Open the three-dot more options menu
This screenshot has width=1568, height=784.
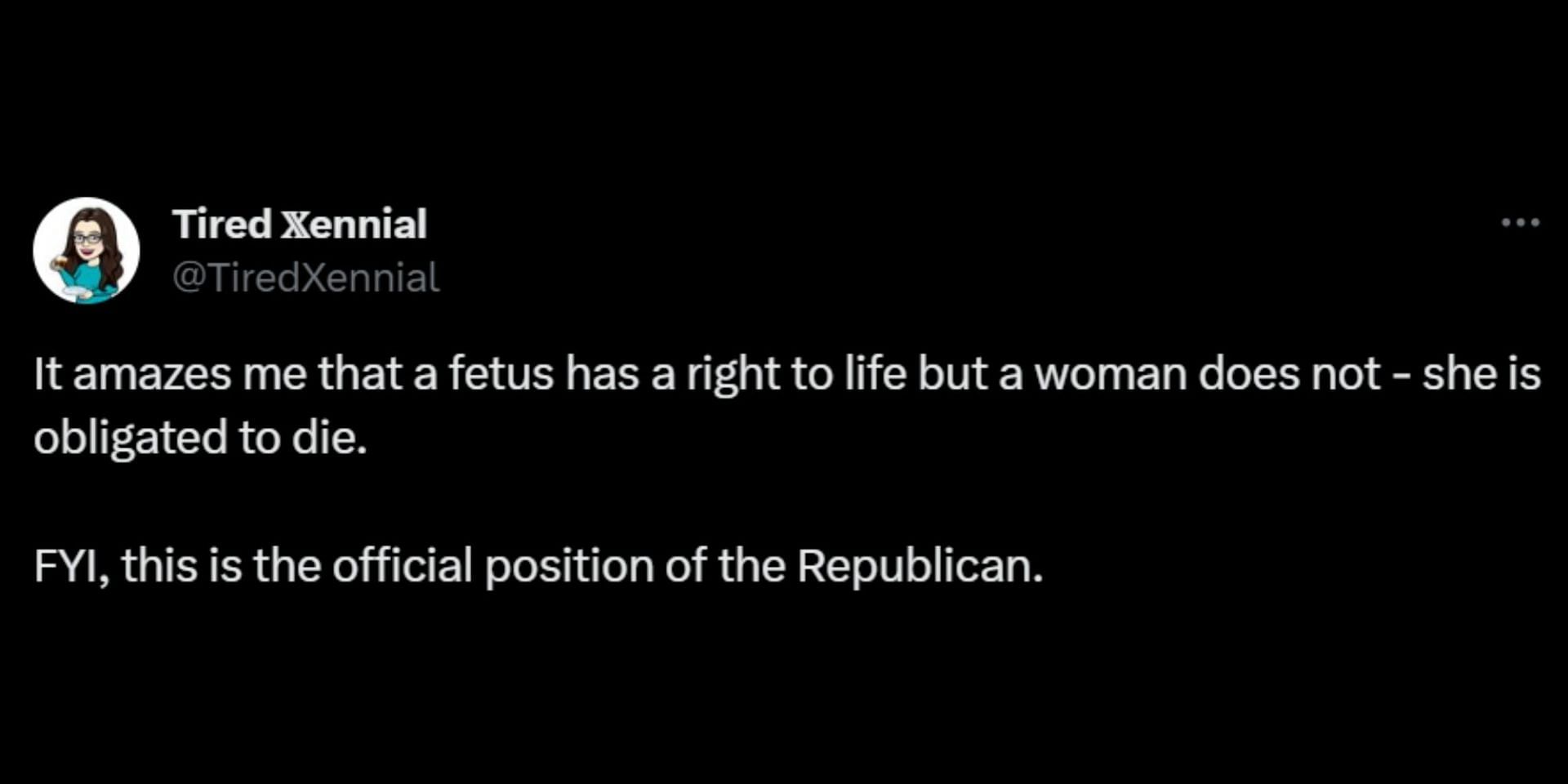[1520, 222]
